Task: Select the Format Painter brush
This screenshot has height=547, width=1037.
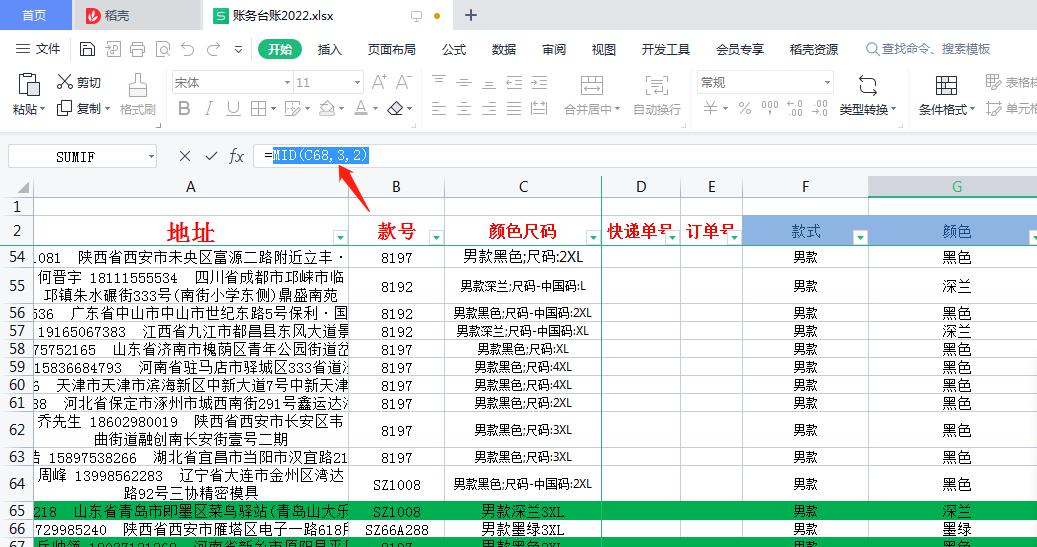Action: coord(138,86)
